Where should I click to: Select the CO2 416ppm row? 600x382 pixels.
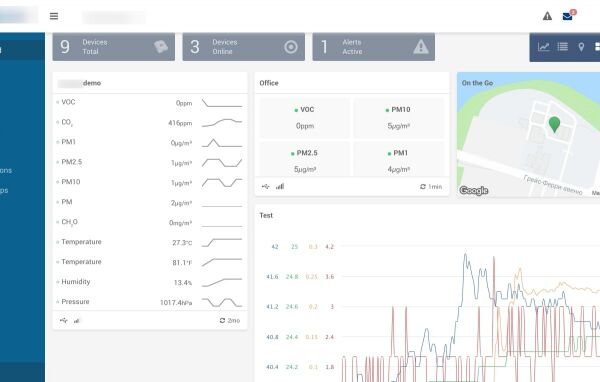pyautogui.click(x=150, y=123)
